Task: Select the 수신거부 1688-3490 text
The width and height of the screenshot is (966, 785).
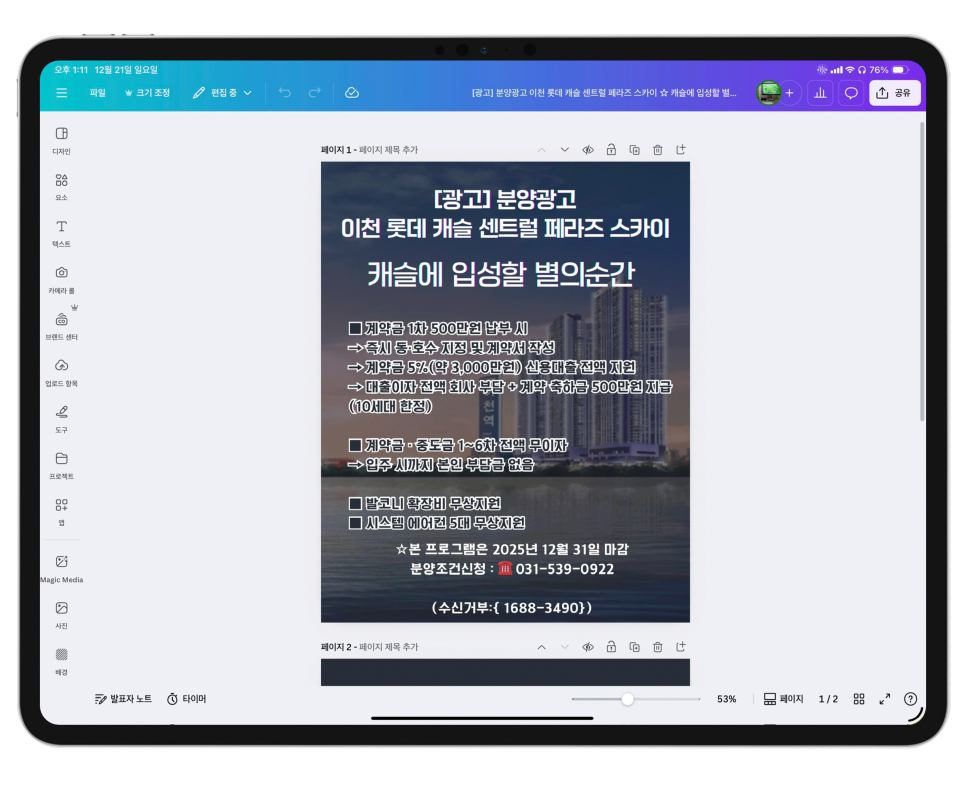Action: (x=512, y=608)
